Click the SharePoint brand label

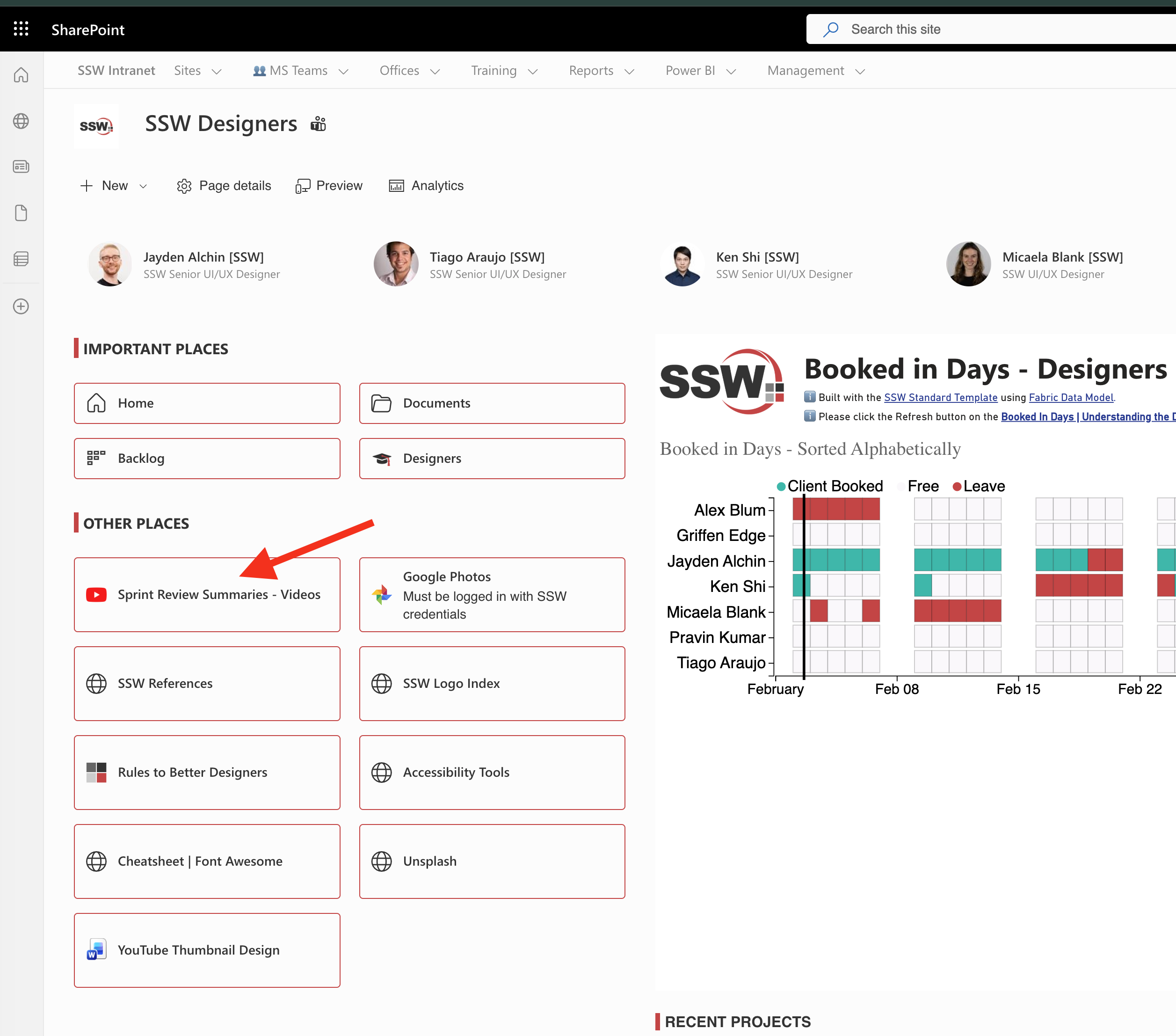[88, 29]
